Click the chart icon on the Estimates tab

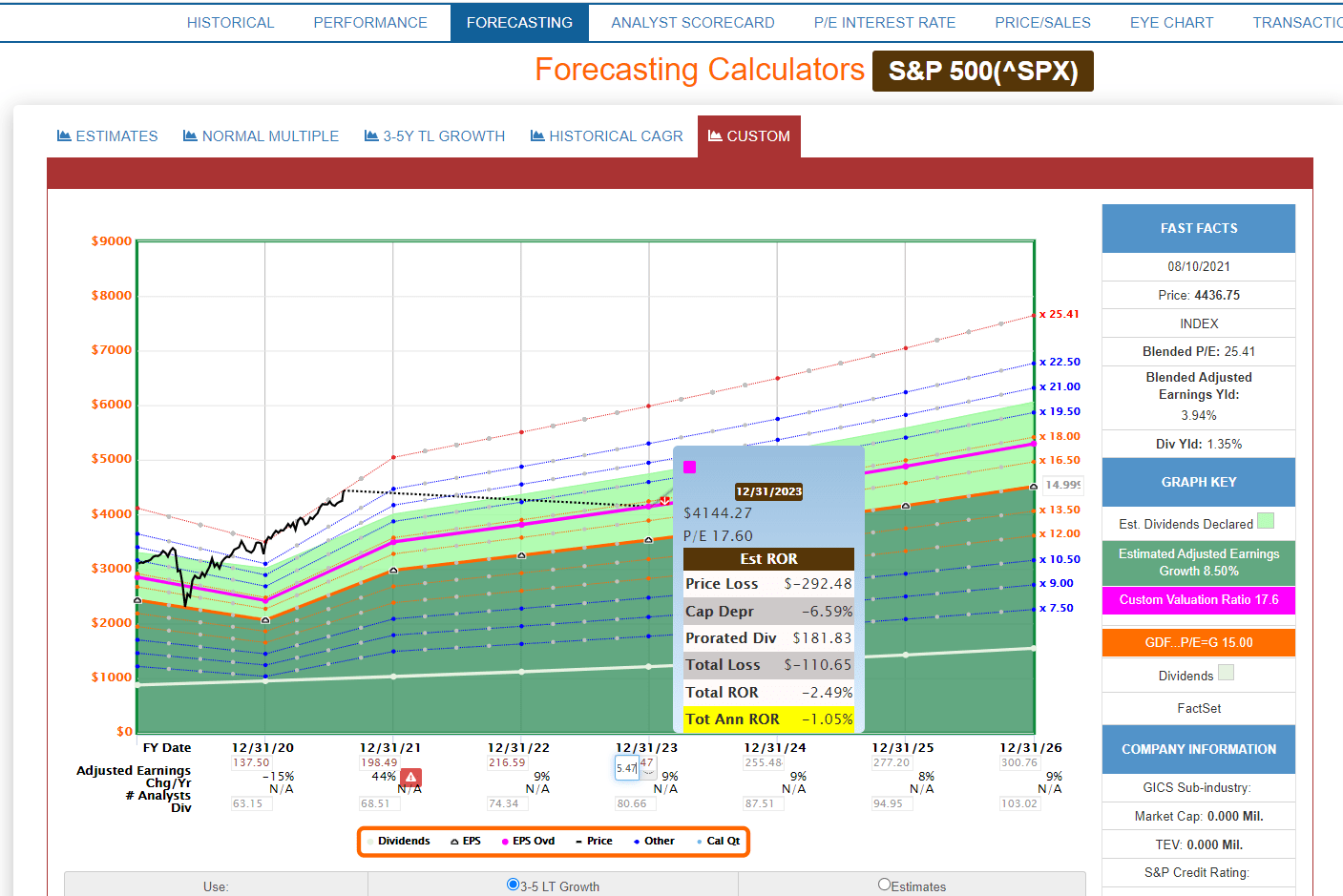pyautogui.click(x=64, y=136)
